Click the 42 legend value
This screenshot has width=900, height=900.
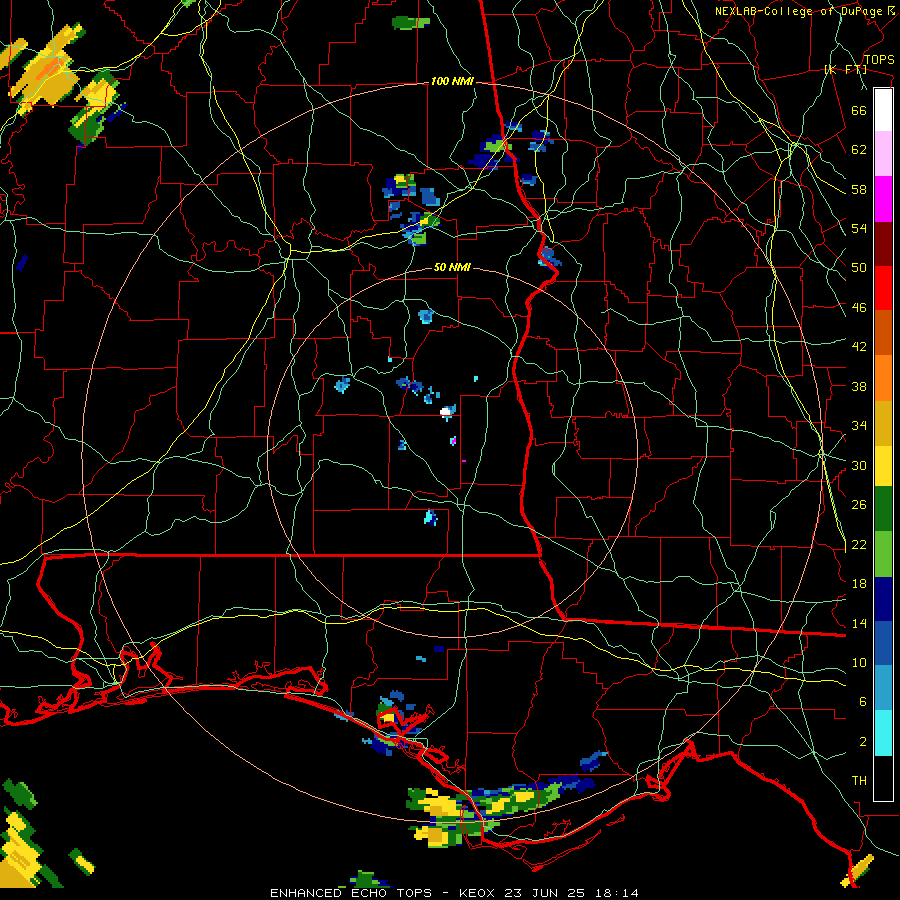click(859, 347)
